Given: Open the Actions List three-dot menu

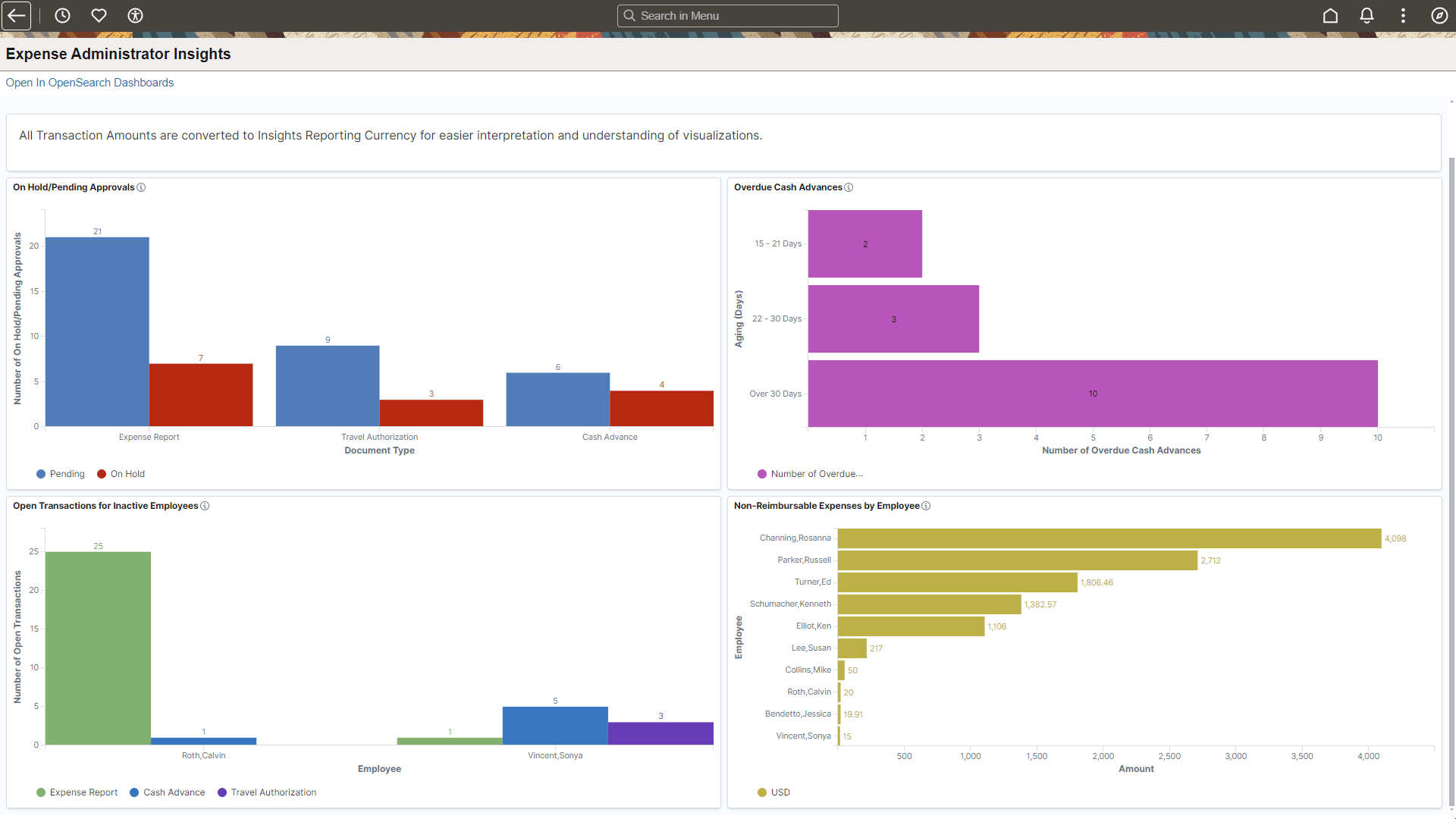Looking at the screenshot, I should click(x=1403, y=15).
